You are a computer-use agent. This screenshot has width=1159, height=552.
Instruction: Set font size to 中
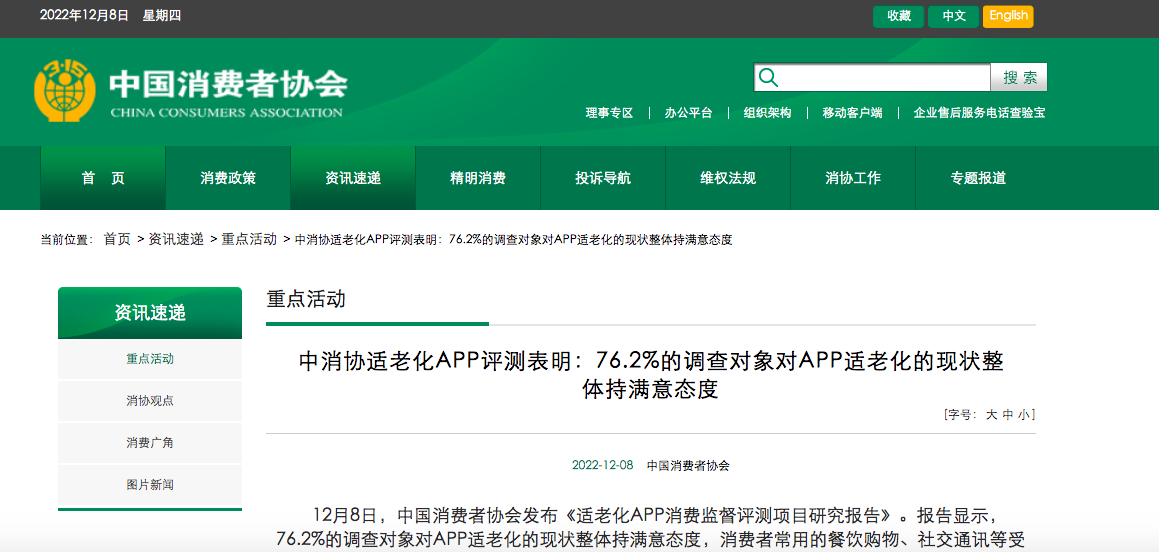(x=1007, y=415)
